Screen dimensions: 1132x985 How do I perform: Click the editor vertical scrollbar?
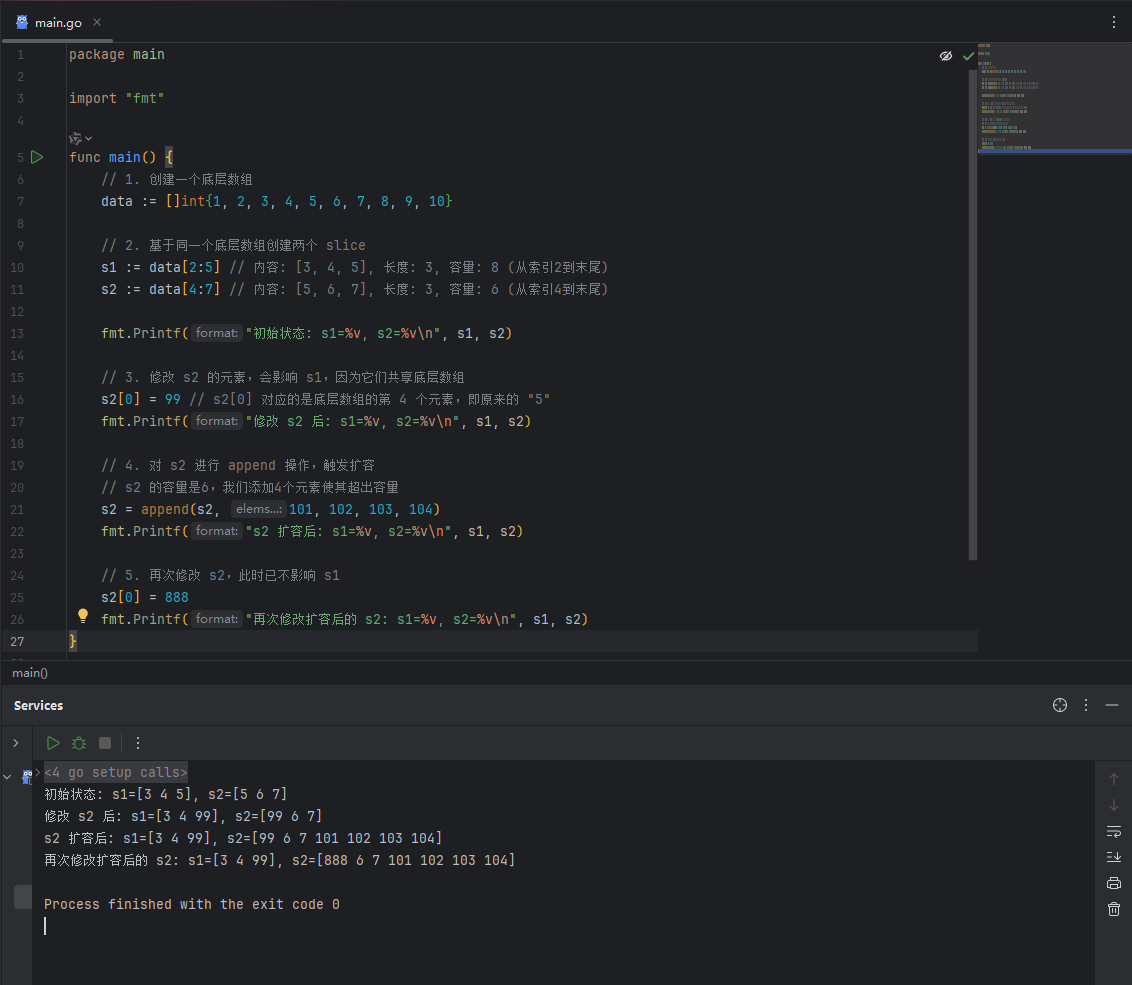tap(972, 314)
